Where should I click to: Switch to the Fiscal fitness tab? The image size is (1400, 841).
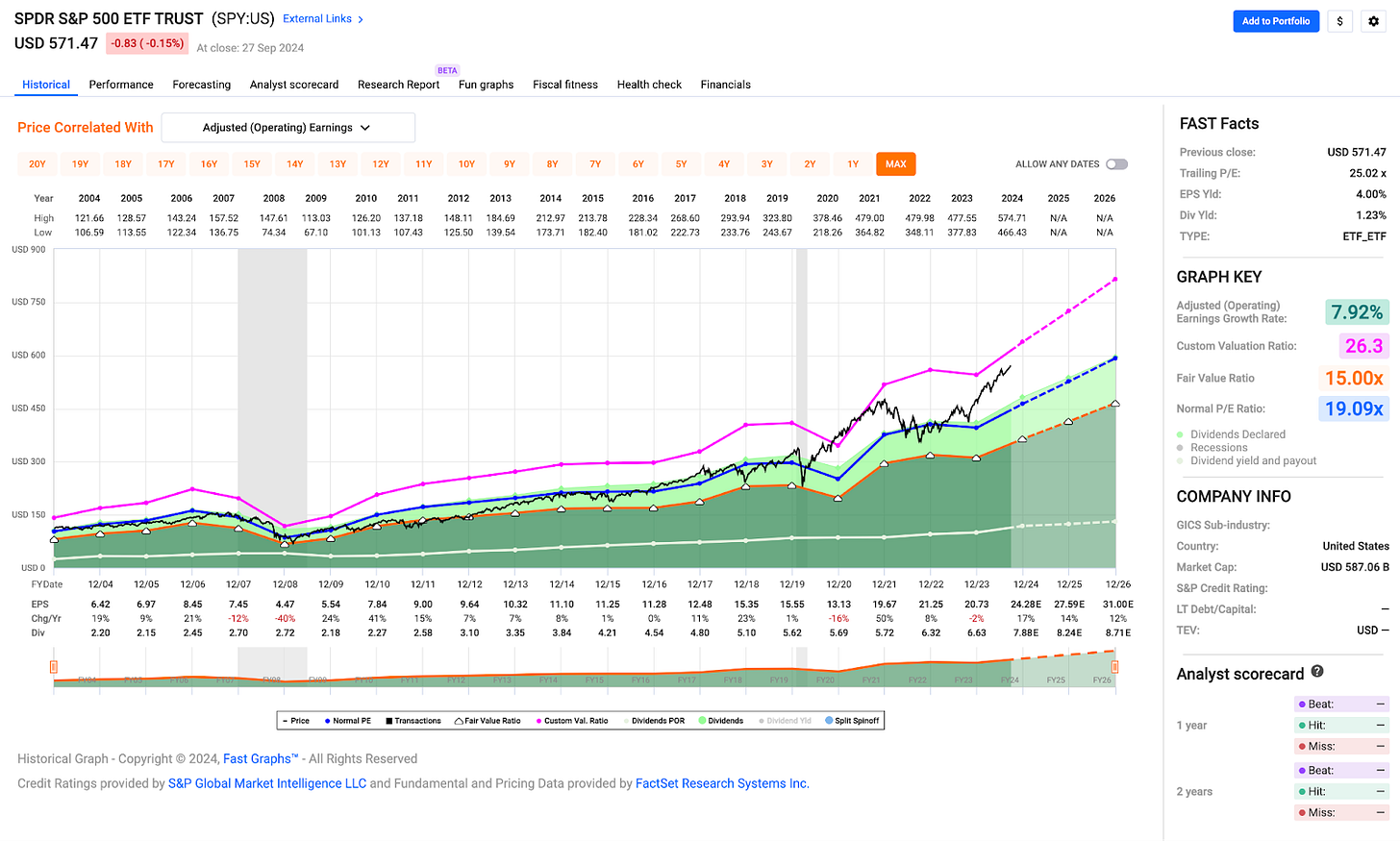565,85
